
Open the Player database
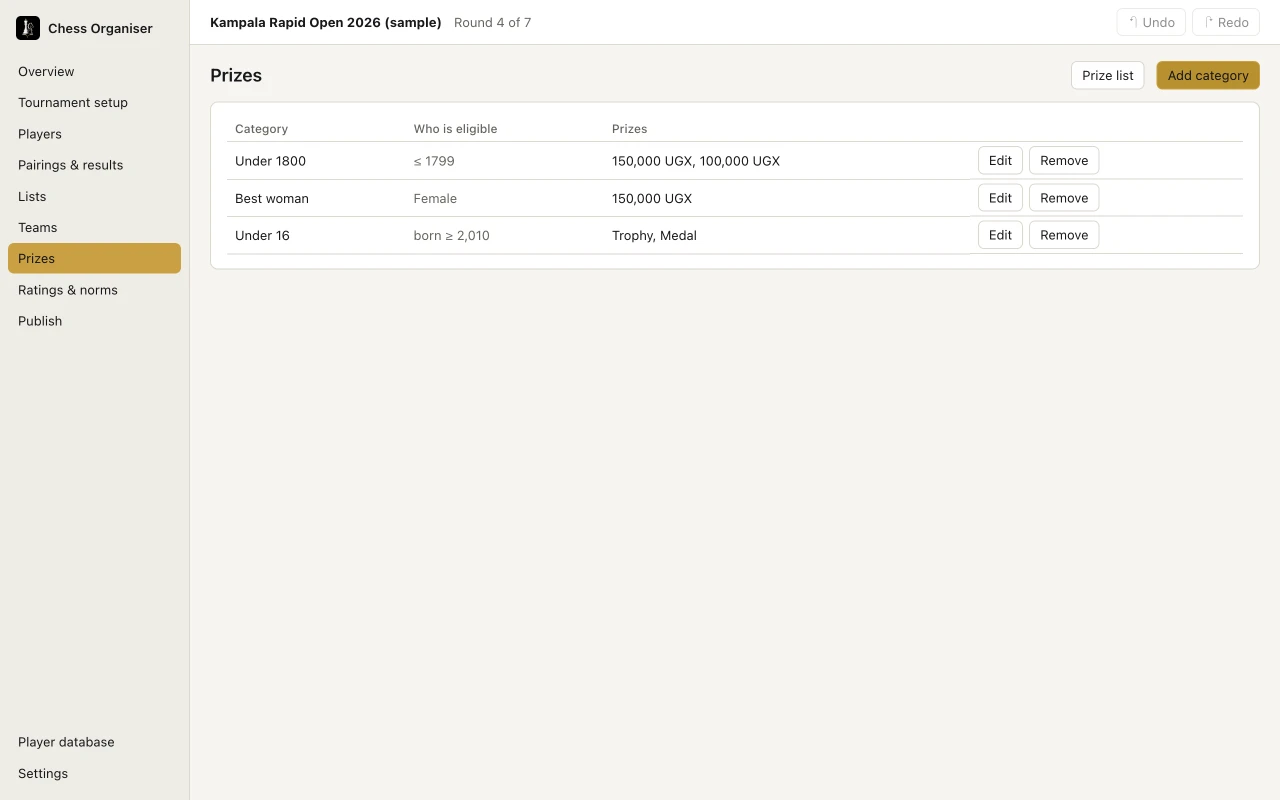coord(94,742)
